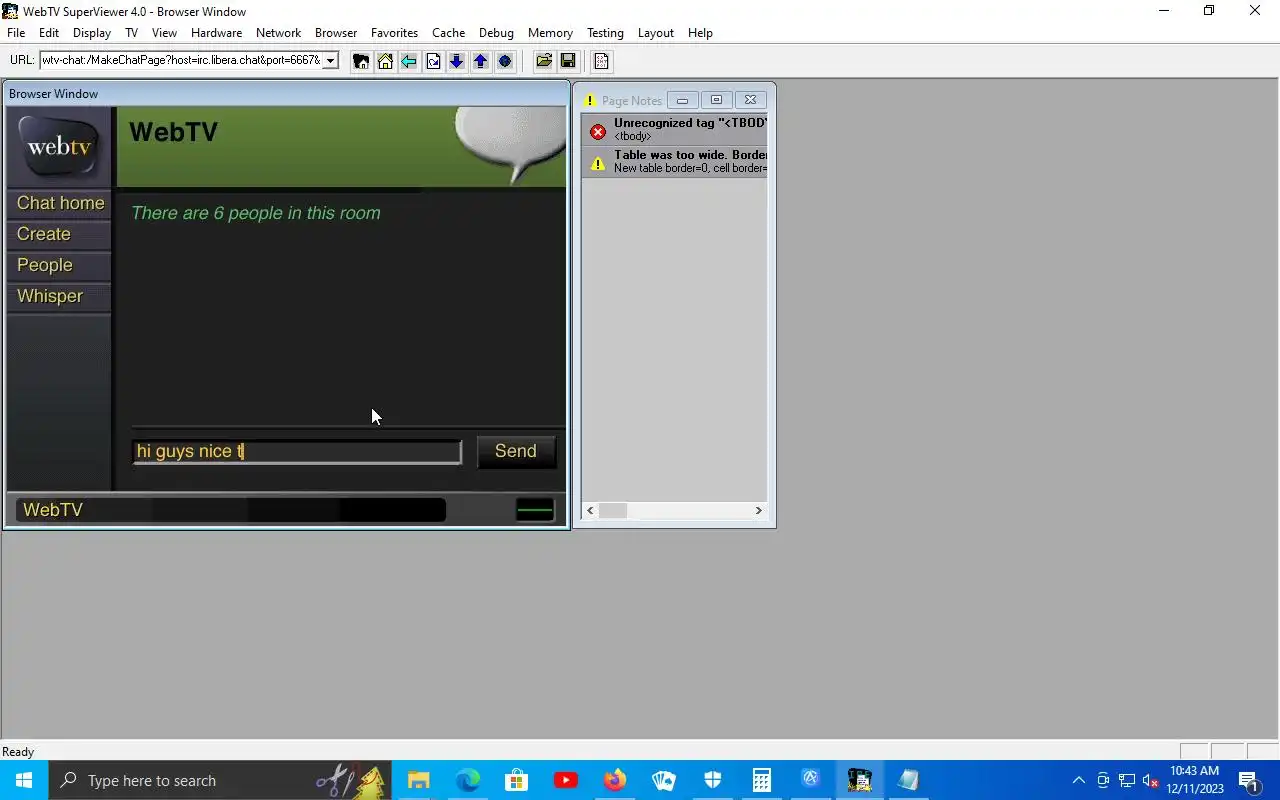Screen dimensions: 1280x800
Task: Open the Hardware menu
Action: tap(216, 33)
